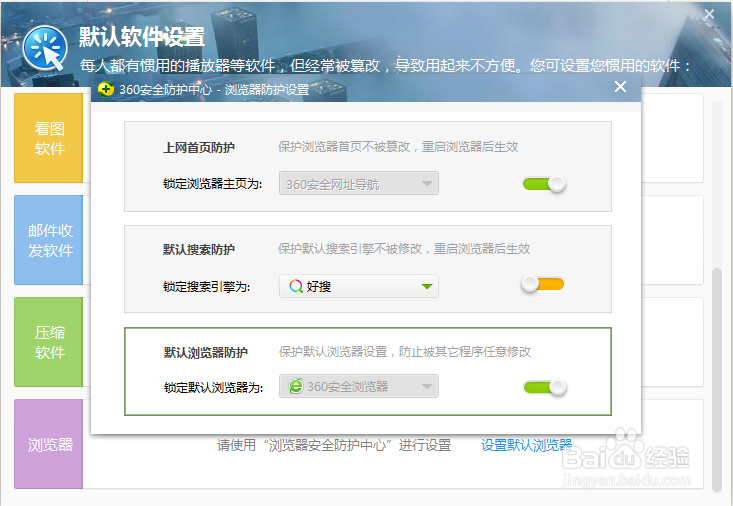
Task: Click the 360 safe browser 'e' icon
Action: pos(296,386)
